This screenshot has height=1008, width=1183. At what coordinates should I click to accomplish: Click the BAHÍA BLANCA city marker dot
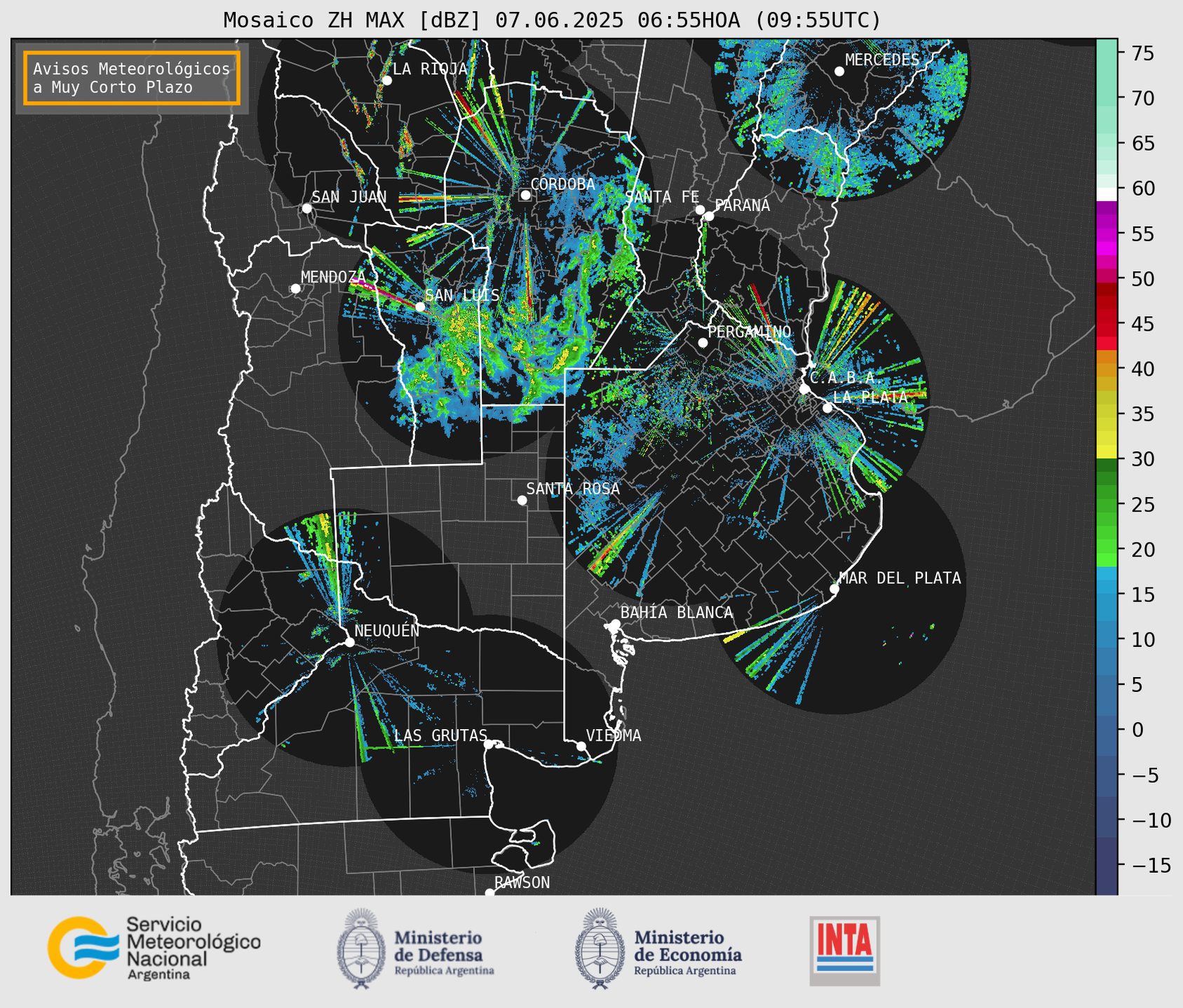point(615,624)
